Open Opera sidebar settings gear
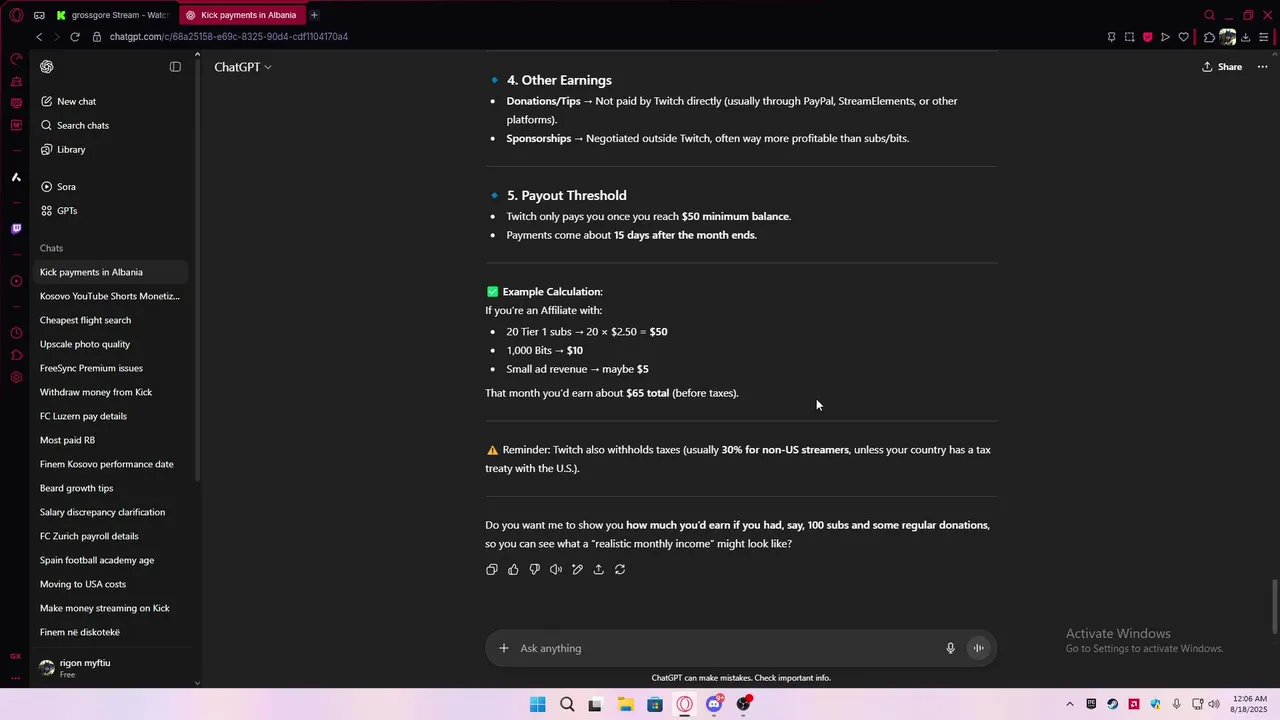This screenshot has height=720, width=1280. [16, 377]
